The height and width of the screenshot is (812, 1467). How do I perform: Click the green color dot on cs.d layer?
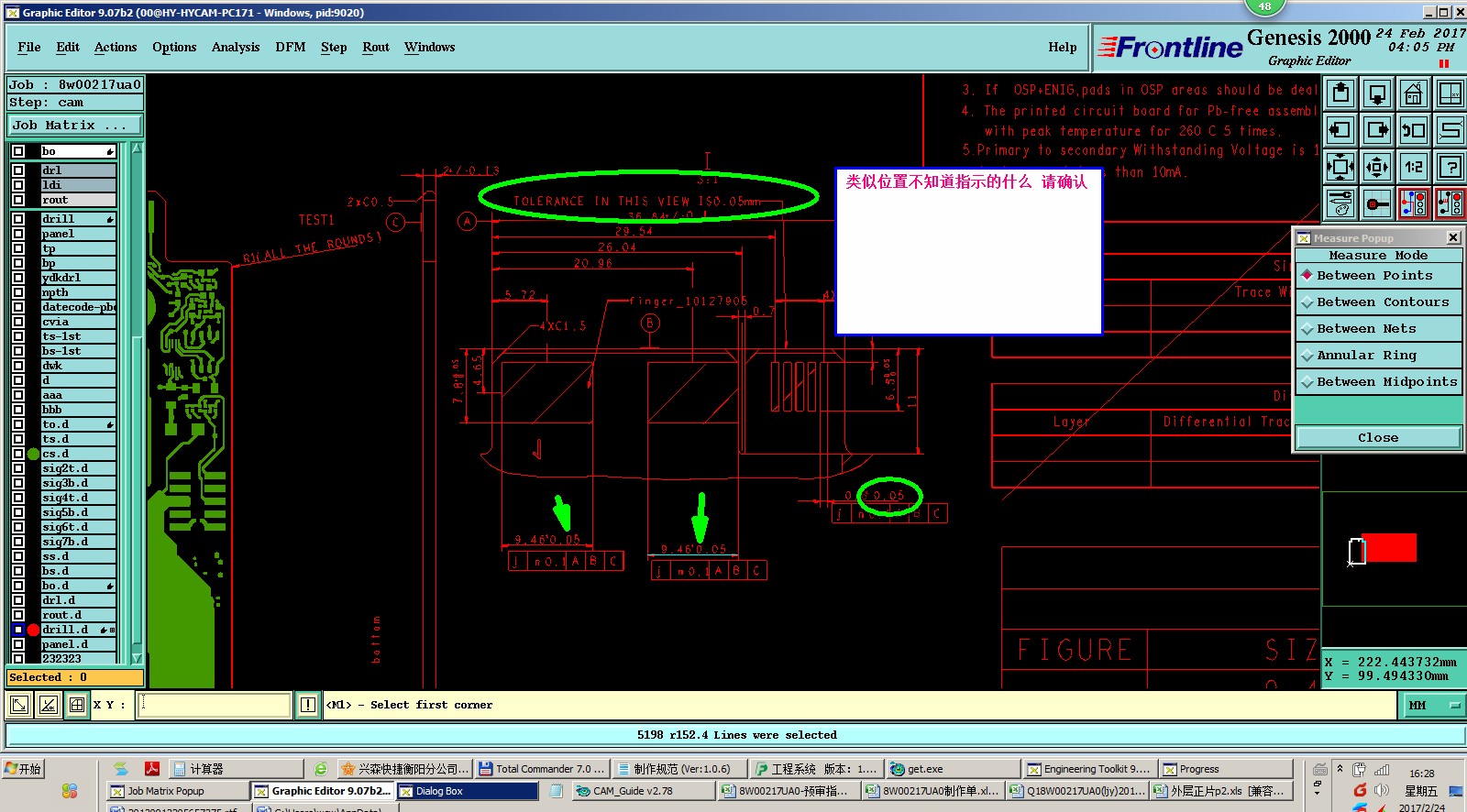(x=34, y=454)
